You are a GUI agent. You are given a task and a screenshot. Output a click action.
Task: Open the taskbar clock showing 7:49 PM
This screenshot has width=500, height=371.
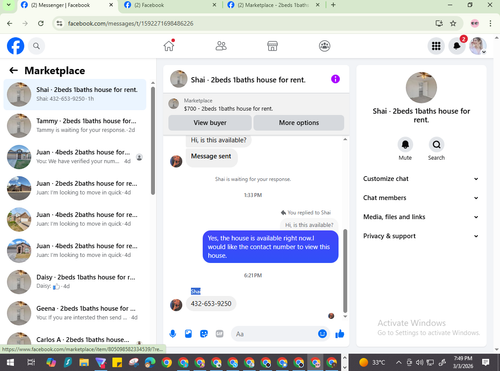pyautogui.click(x=463, y=362)
